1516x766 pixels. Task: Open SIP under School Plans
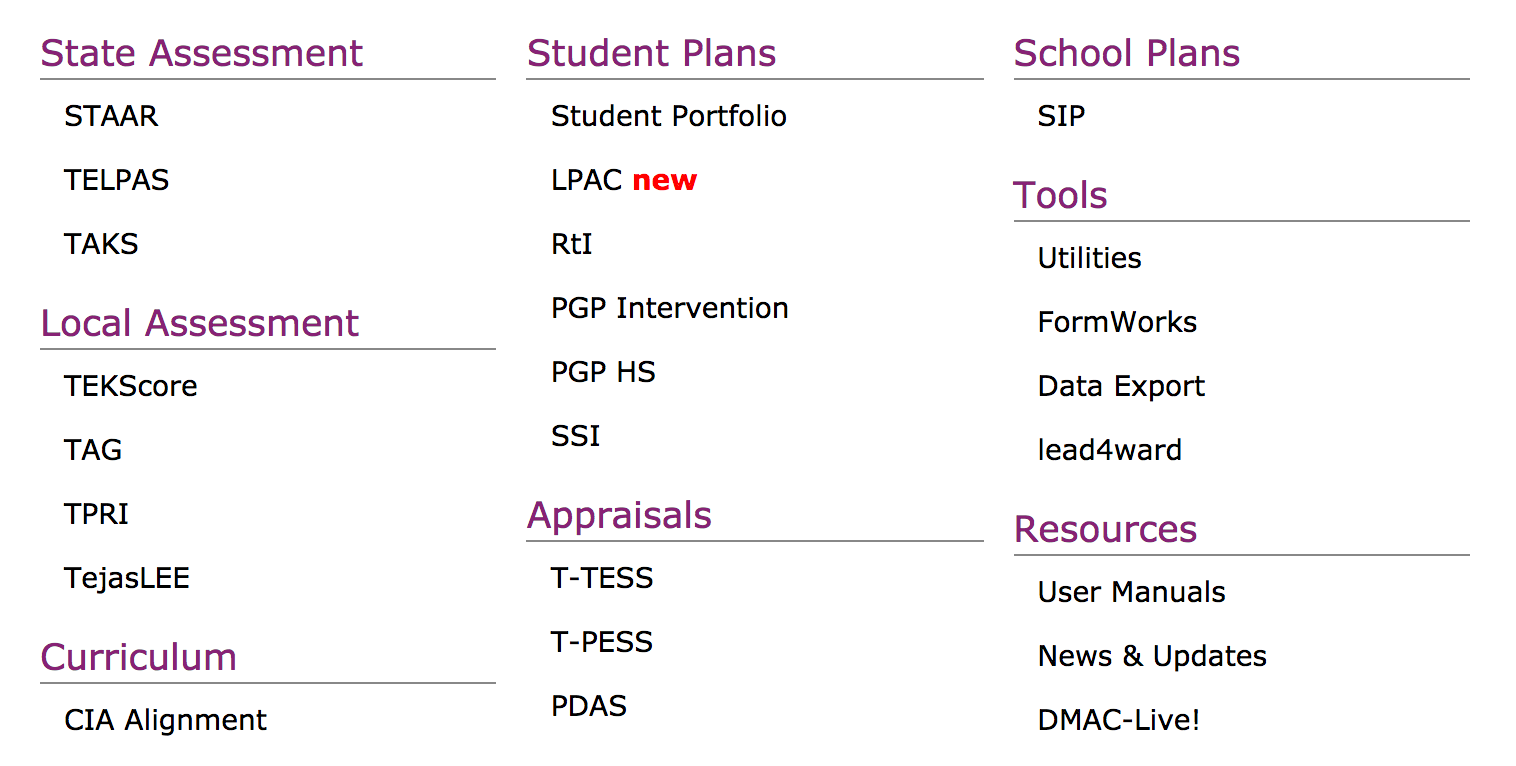coord(1061,116)
